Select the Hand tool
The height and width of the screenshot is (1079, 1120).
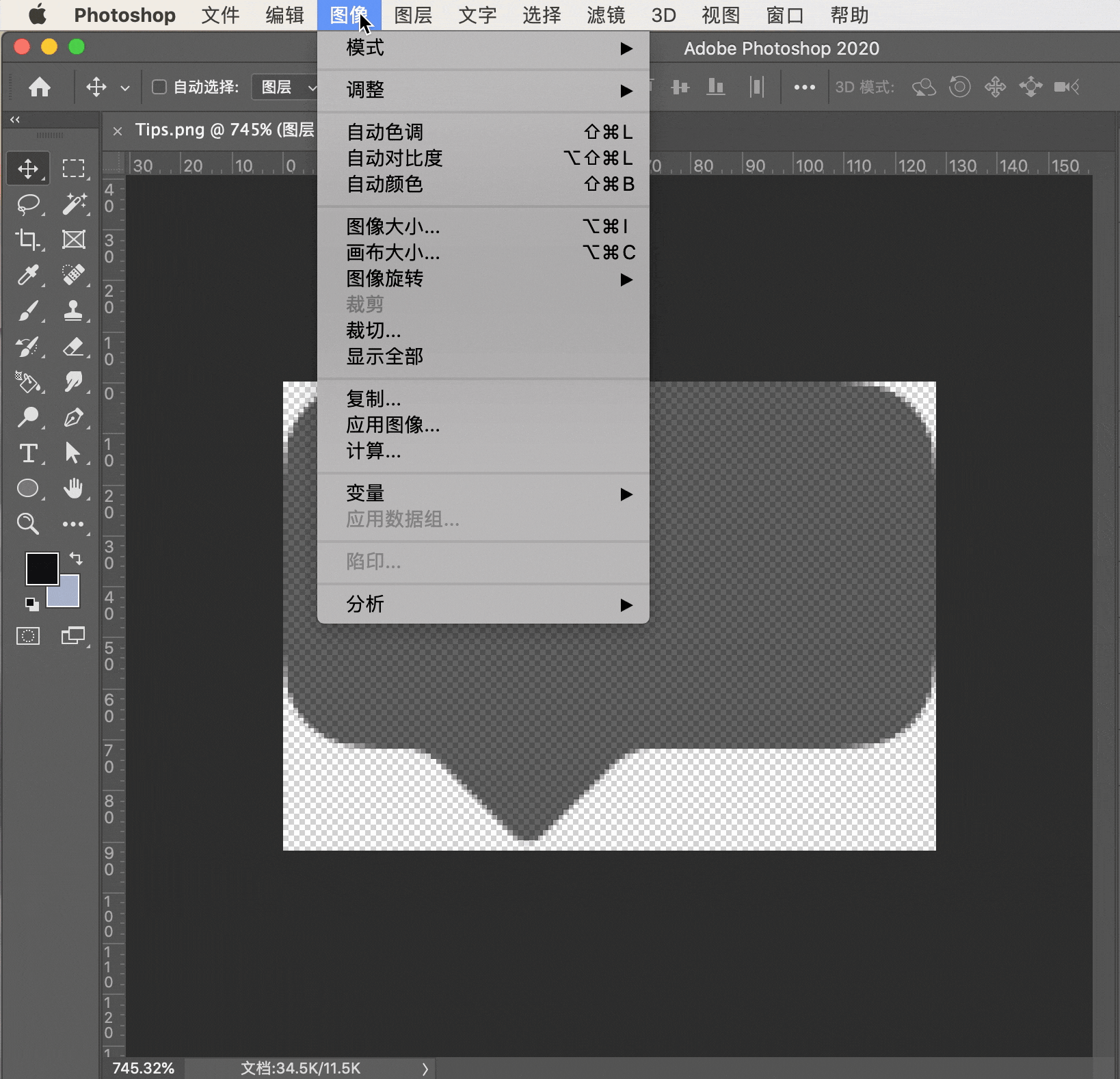pyautogui.click(x=73, y=488)
